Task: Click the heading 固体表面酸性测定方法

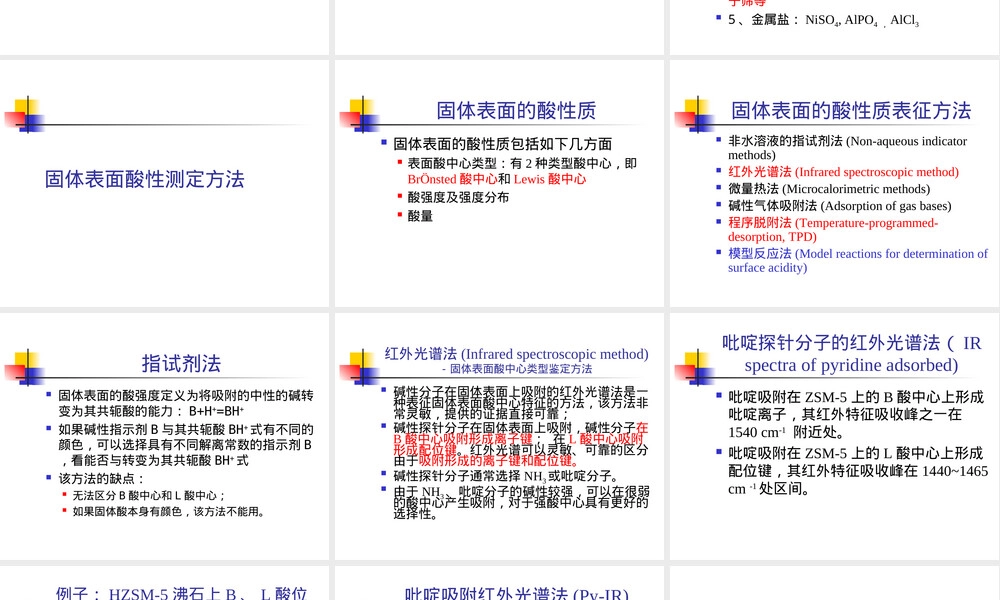Action: 145,179
